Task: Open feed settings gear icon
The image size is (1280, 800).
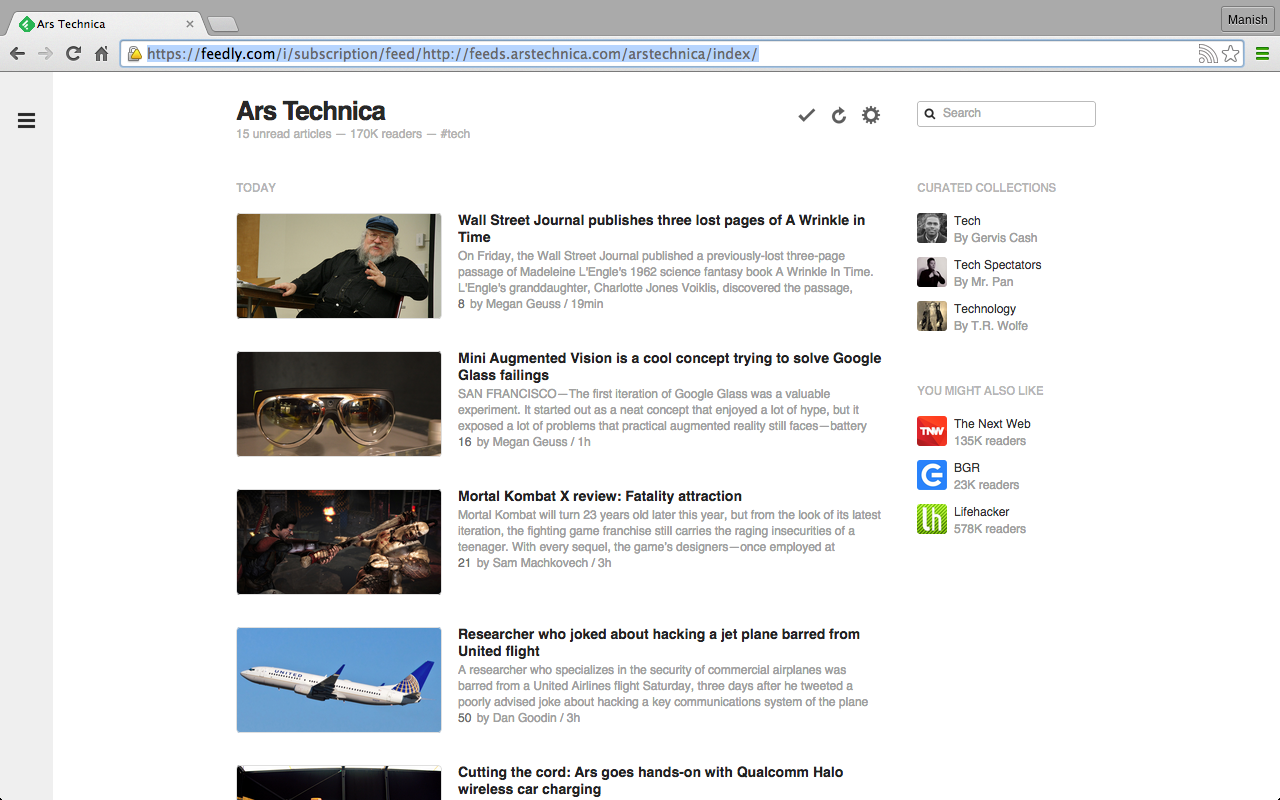Action: point(871,115)
